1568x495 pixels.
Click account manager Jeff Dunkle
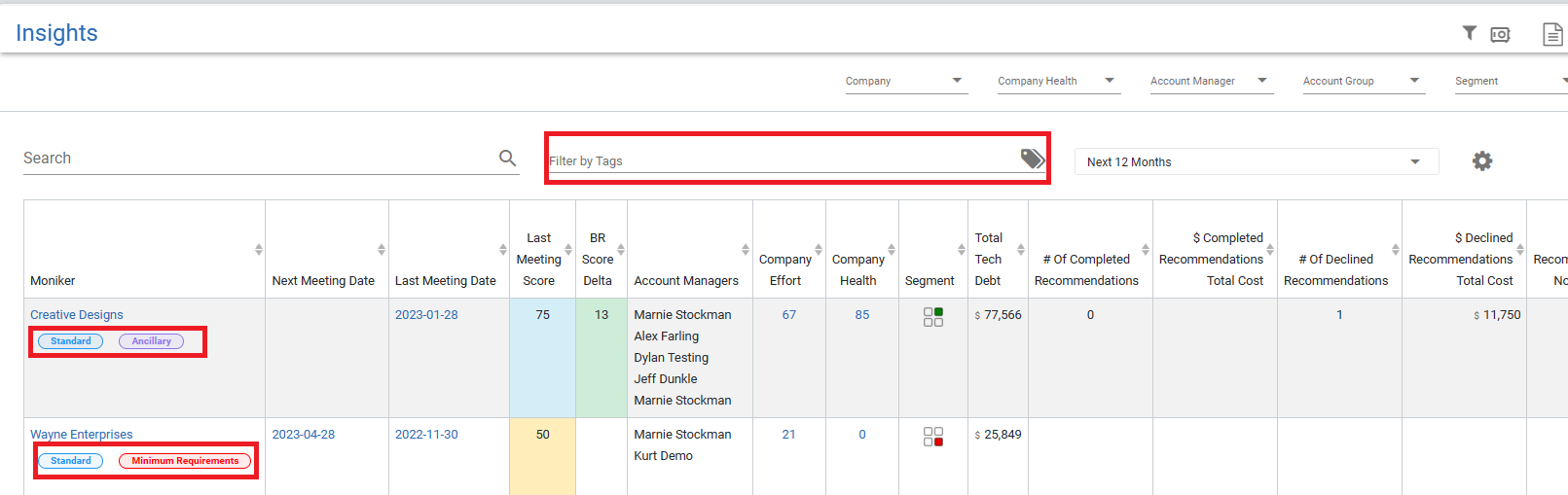(x=666, y=379)
